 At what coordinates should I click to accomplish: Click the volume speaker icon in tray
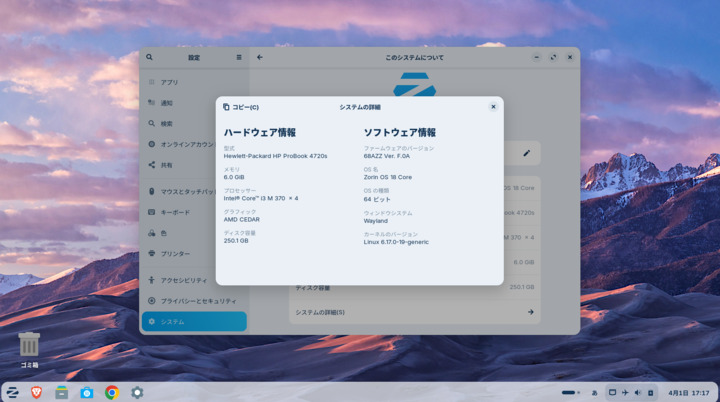click(638, 393)
